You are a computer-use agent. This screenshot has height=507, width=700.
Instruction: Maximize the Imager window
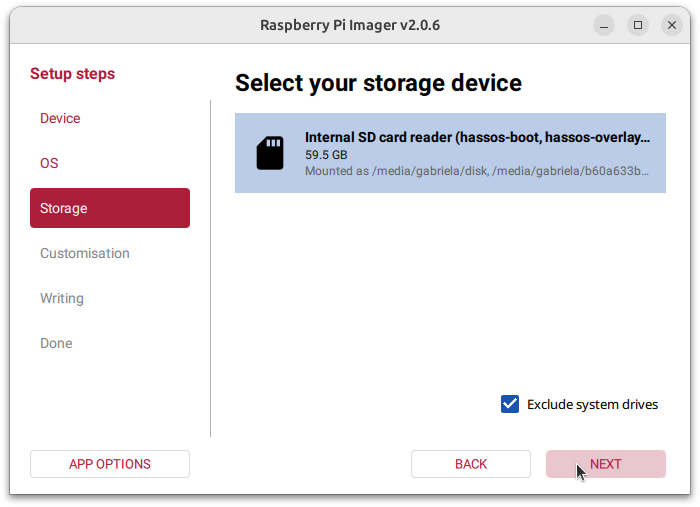[x=637, y=24]
